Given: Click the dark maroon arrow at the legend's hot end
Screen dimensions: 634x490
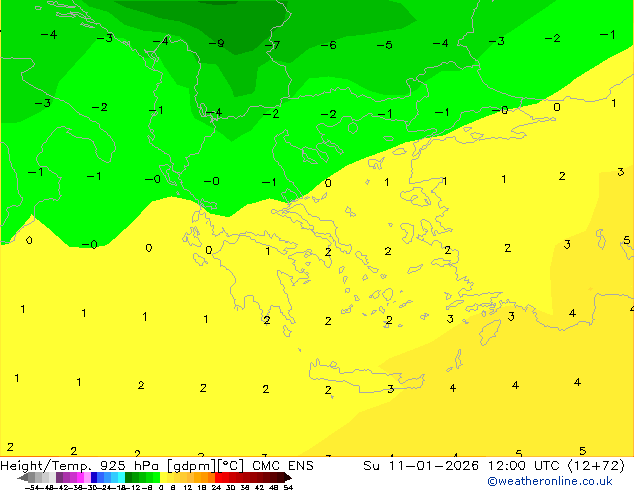Looking at the screenshot, I should [288, 477].
